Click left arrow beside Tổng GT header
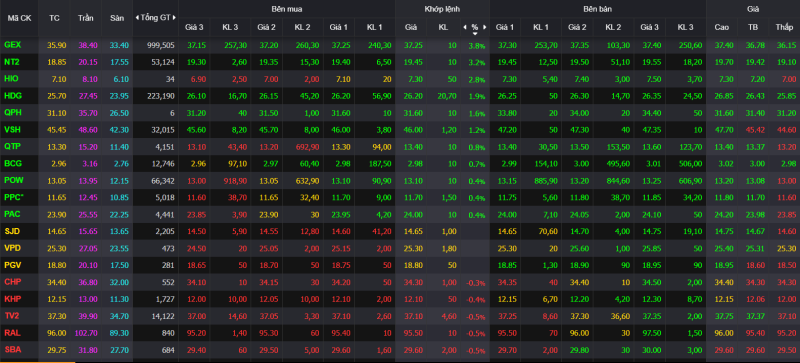Image resolution: width=800 pixels, height=363 pixels. [x=137, y=17]
